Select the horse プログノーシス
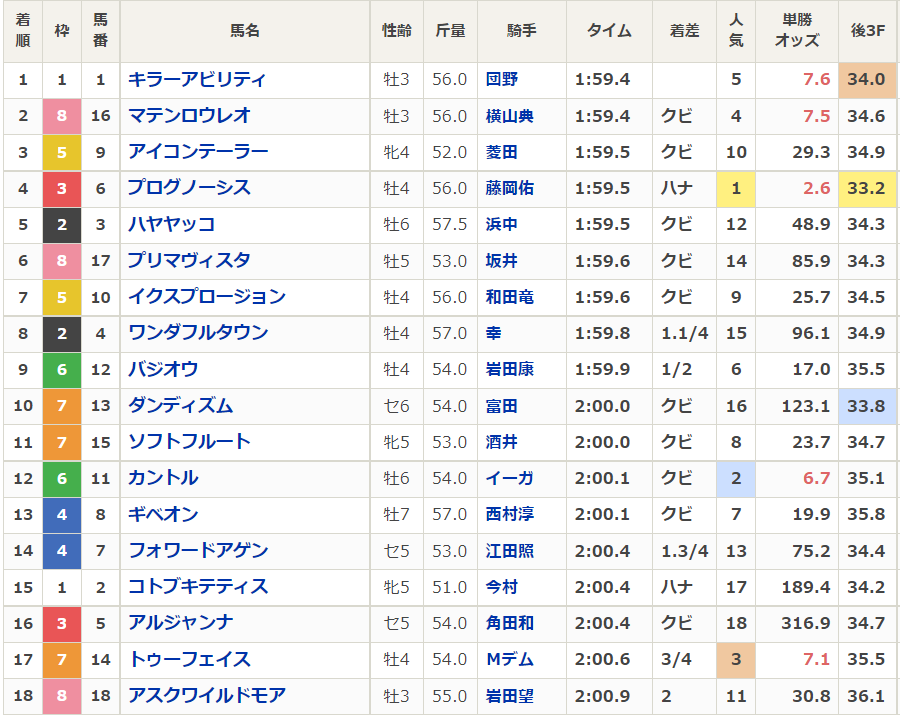The width and height of the screenshot is (900, 719). pyautogui.click(x=189, y=188)
